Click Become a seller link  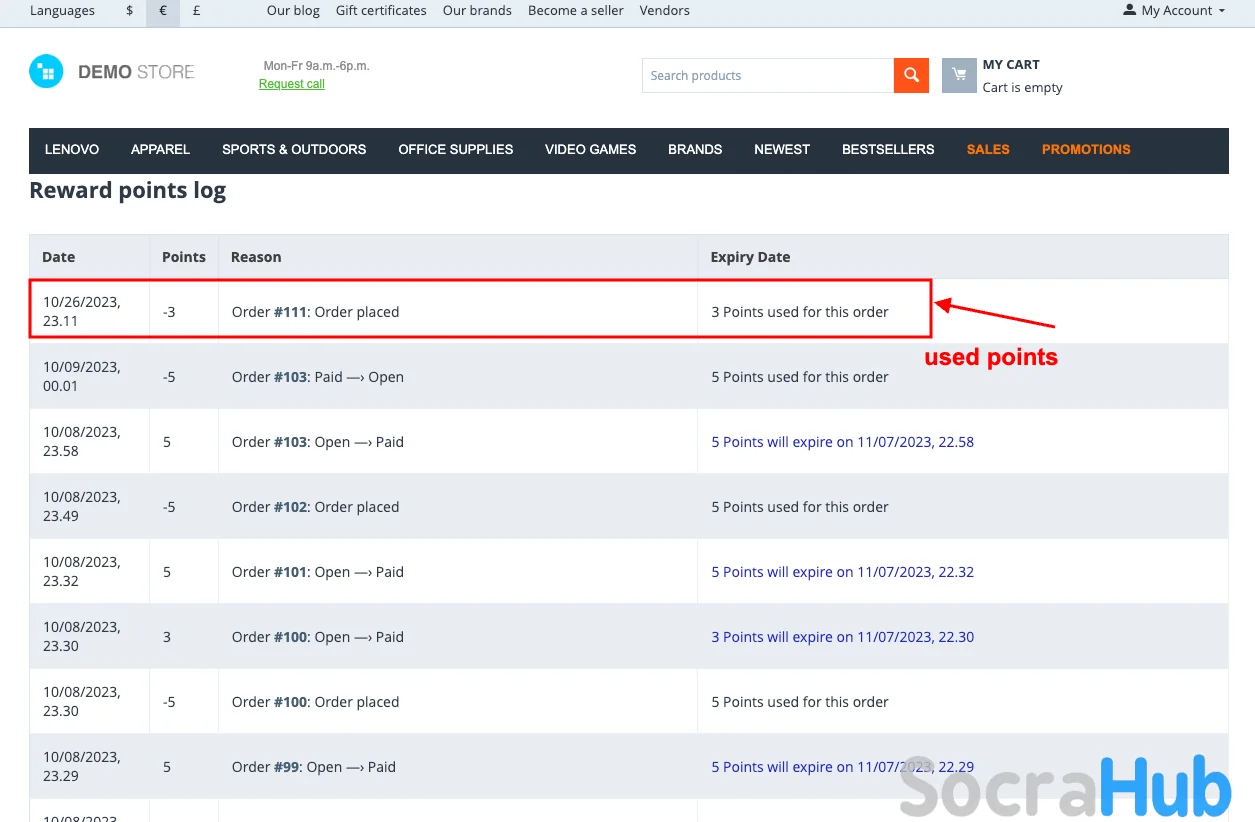pyautogui.click(x=576, y=11)
